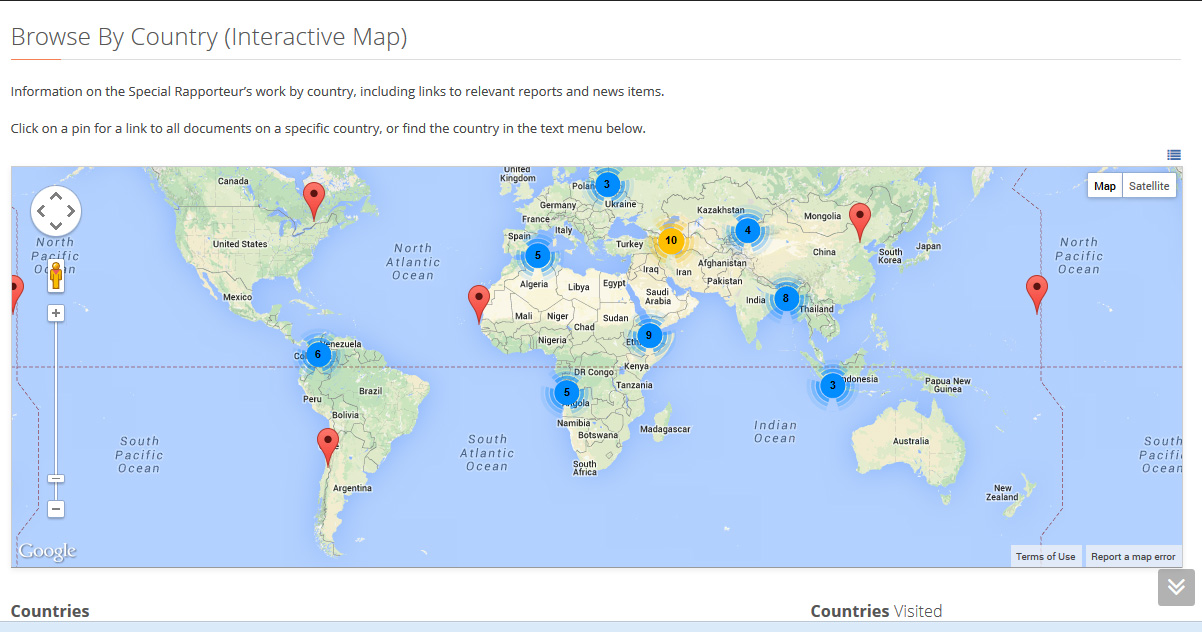Screen dimensions: 1202x632
Task: Click the cluster of 3 near Poland
Action: tap(606, 184)
